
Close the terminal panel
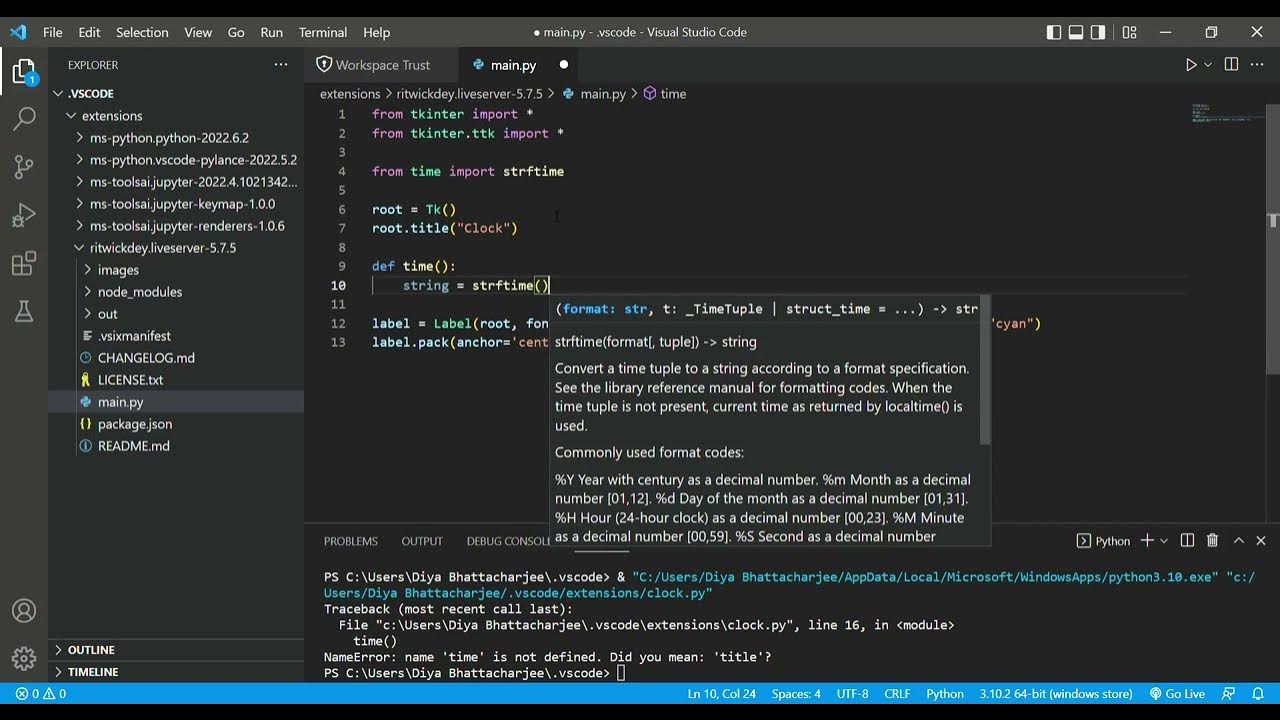[1261, 541]
